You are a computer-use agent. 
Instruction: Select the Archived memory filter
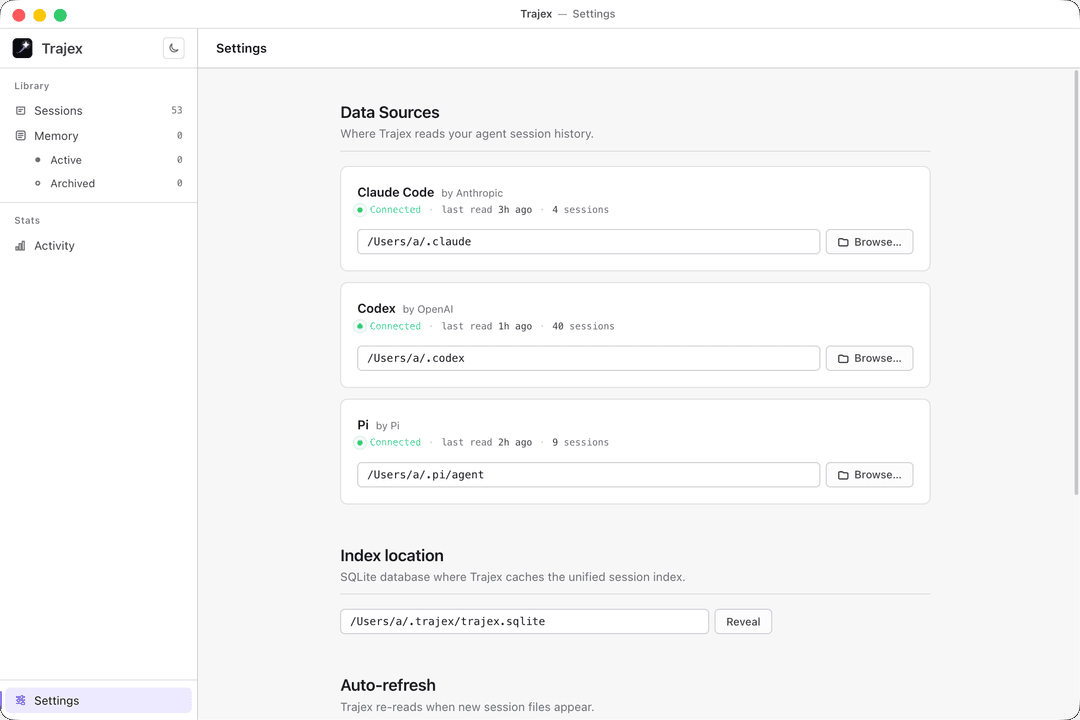98,183
